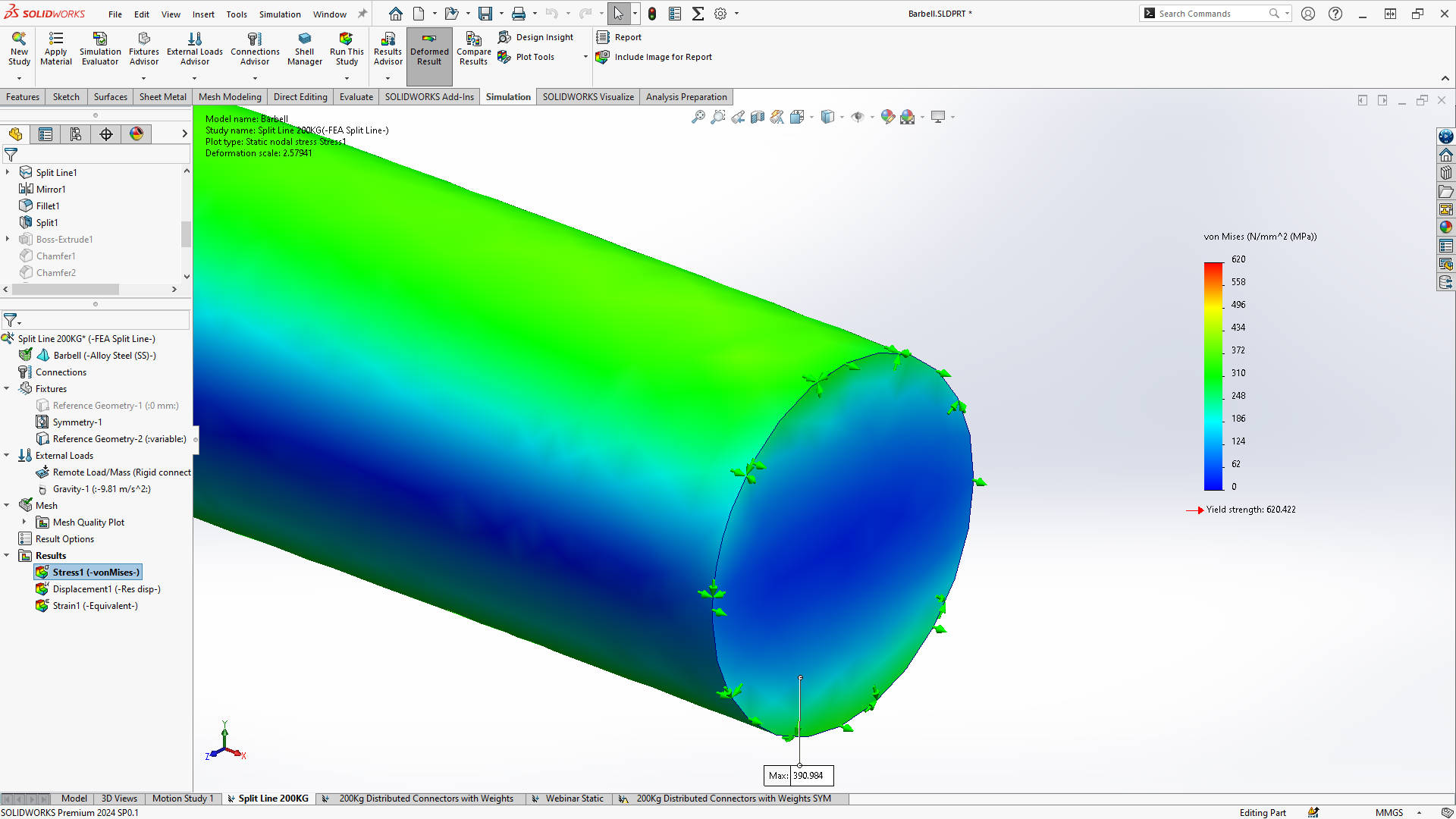
Task: Switch to the Evaluate tab
Action: 356,97
